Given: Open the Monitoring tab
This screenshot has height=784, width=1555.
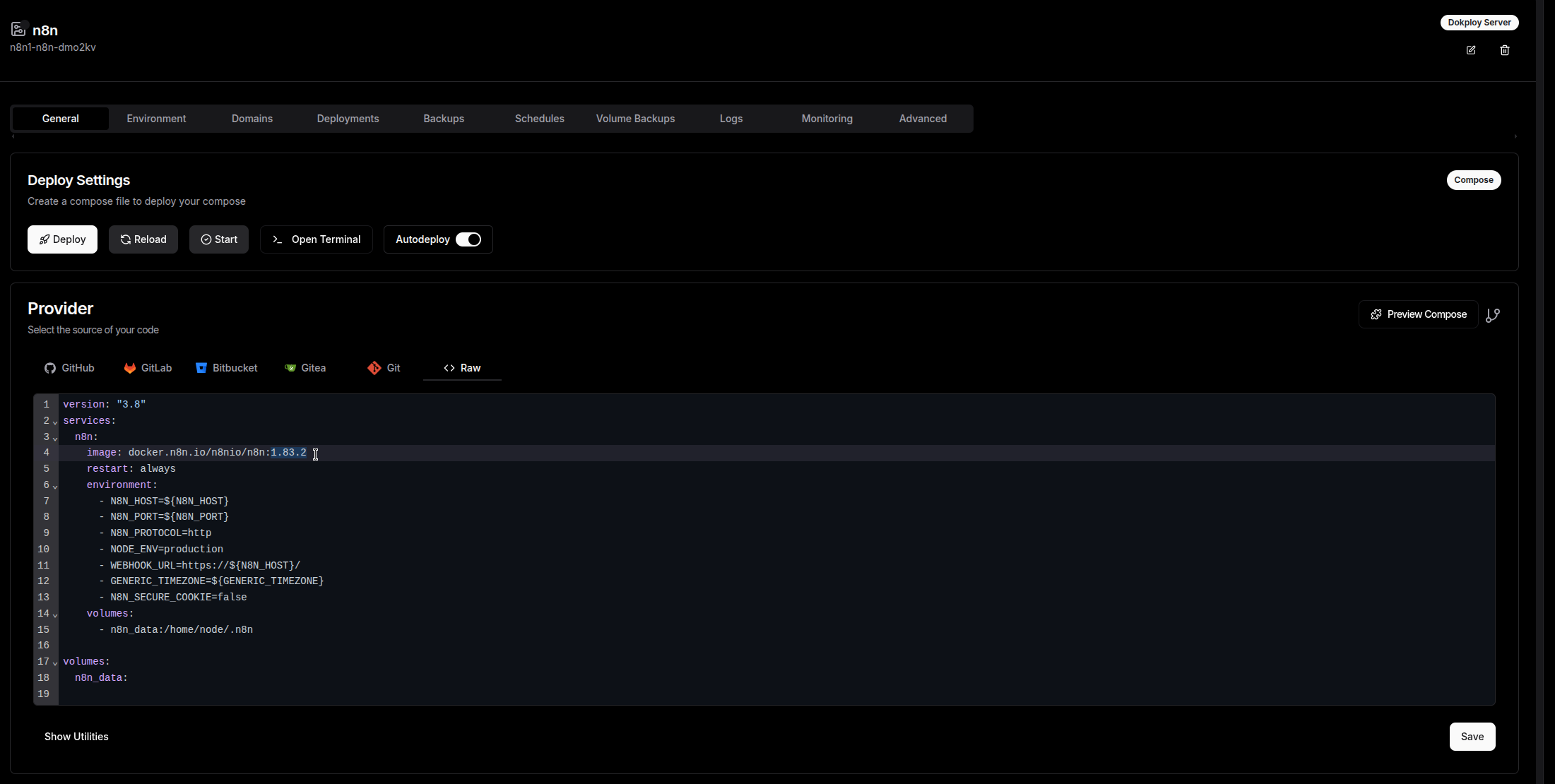Looking at the screenshot, I should tap(827, 119).
